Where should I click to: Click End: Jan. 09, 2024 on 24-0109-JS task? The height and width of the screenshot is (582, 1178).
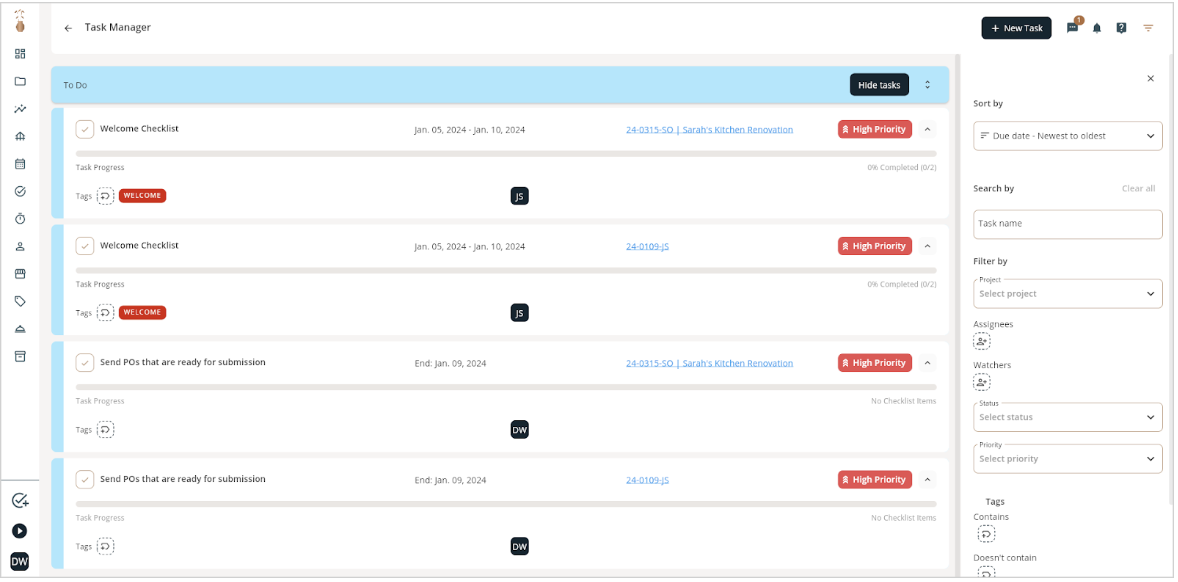point(450,480)
